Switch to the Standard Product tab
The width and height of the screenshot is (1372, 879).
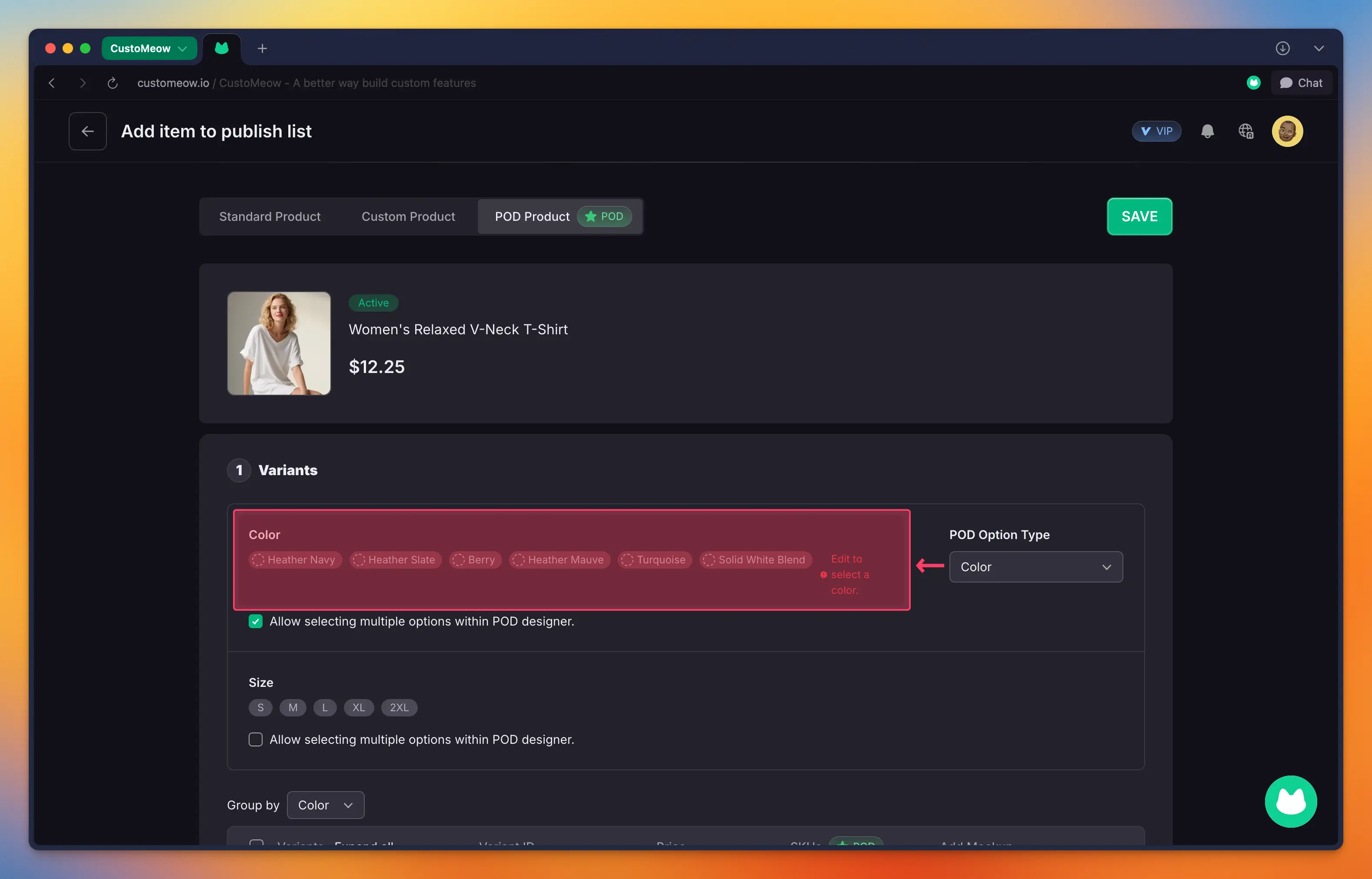[270, 217]
